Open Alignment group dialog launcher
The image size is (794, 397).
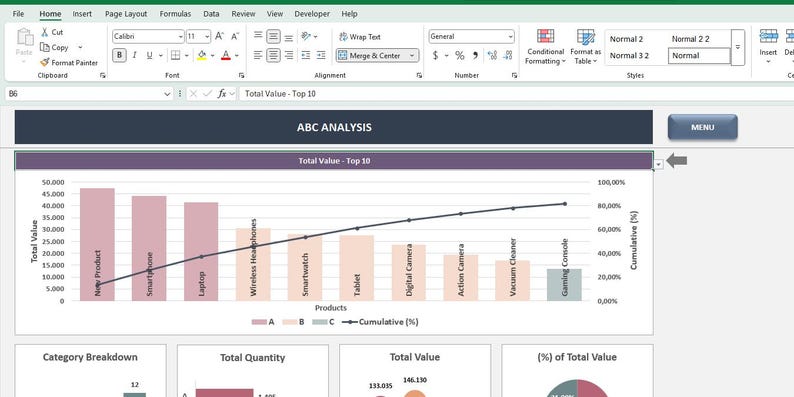click(x=419, y=75)
